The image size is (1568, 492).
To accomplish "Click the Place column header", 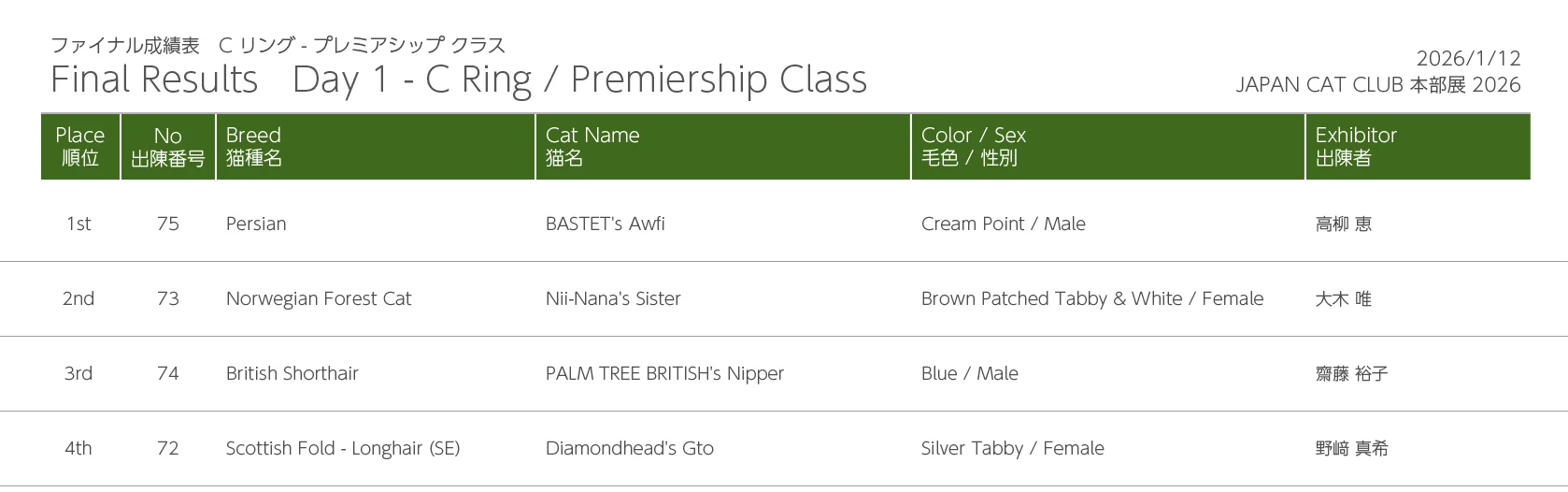I will [80, 146].
